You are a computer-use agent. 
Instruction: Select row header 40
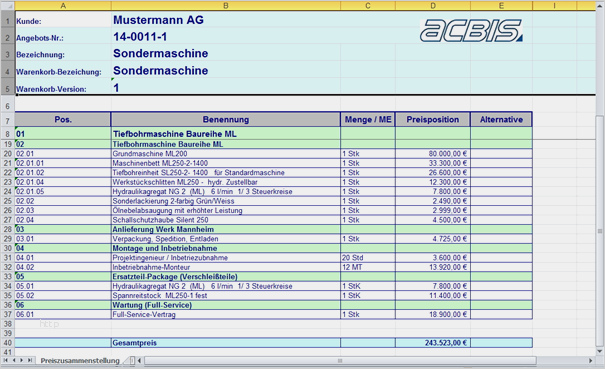pyautogui.click(x=7, y=343)
